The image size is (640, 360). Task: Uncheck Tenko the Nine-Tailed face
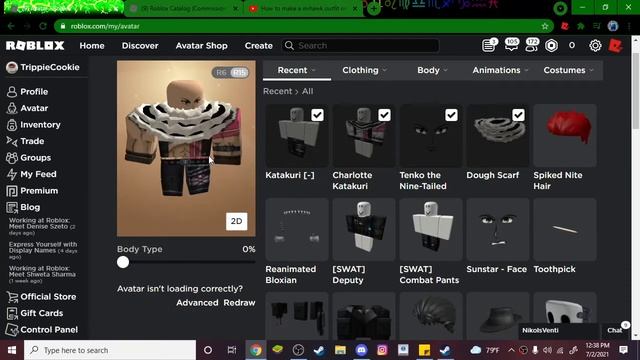(x=451, y=115)
